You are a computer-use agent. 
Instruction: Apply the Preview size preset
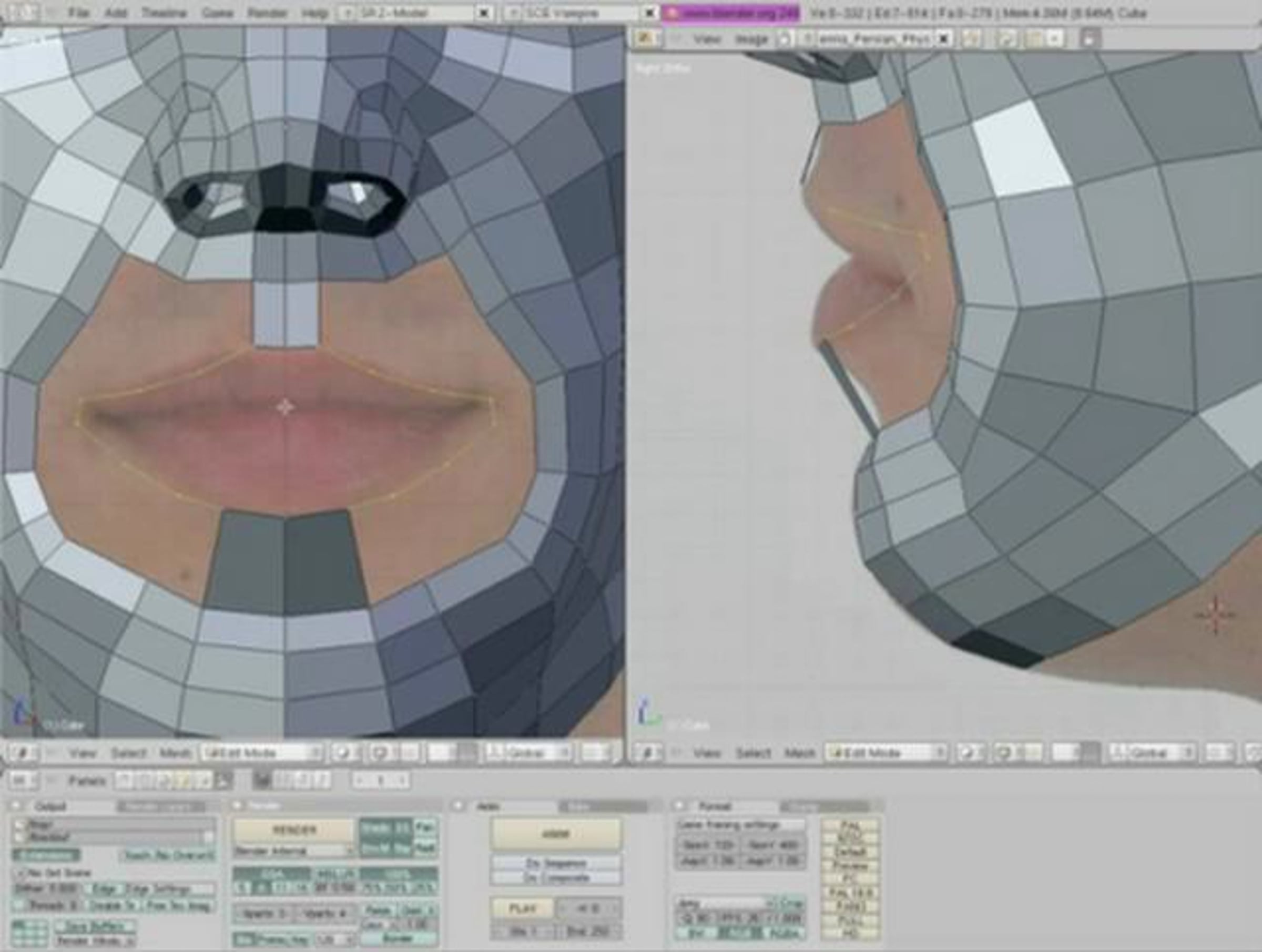point(850,866)
